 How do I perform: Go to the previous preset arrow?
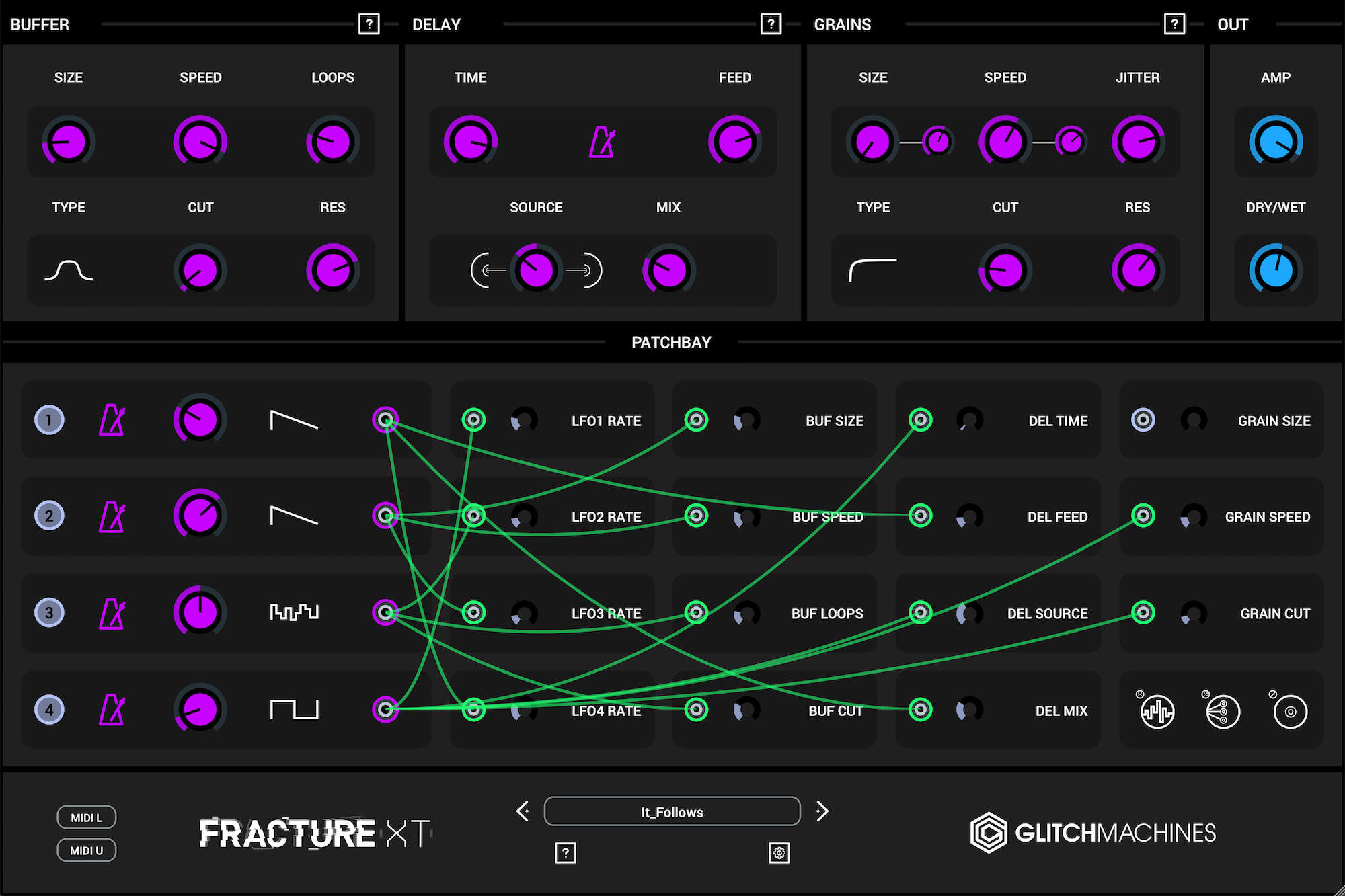click(523, 811)
